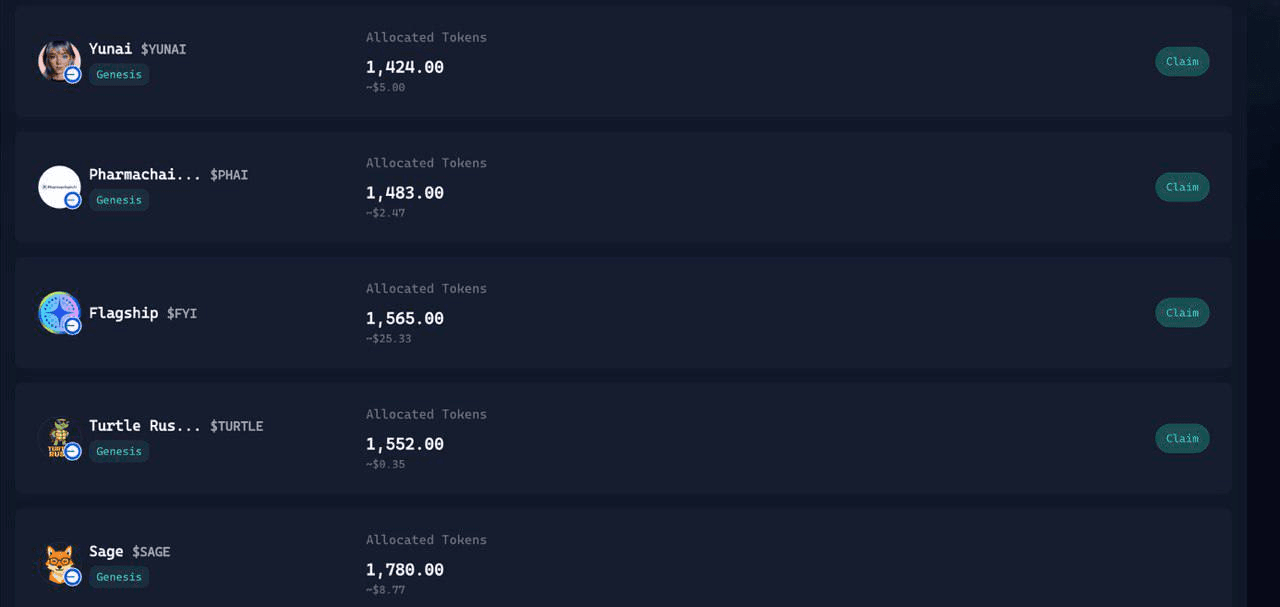
Task: Click the chain badge on Yunai avatar
Action: 72,75
